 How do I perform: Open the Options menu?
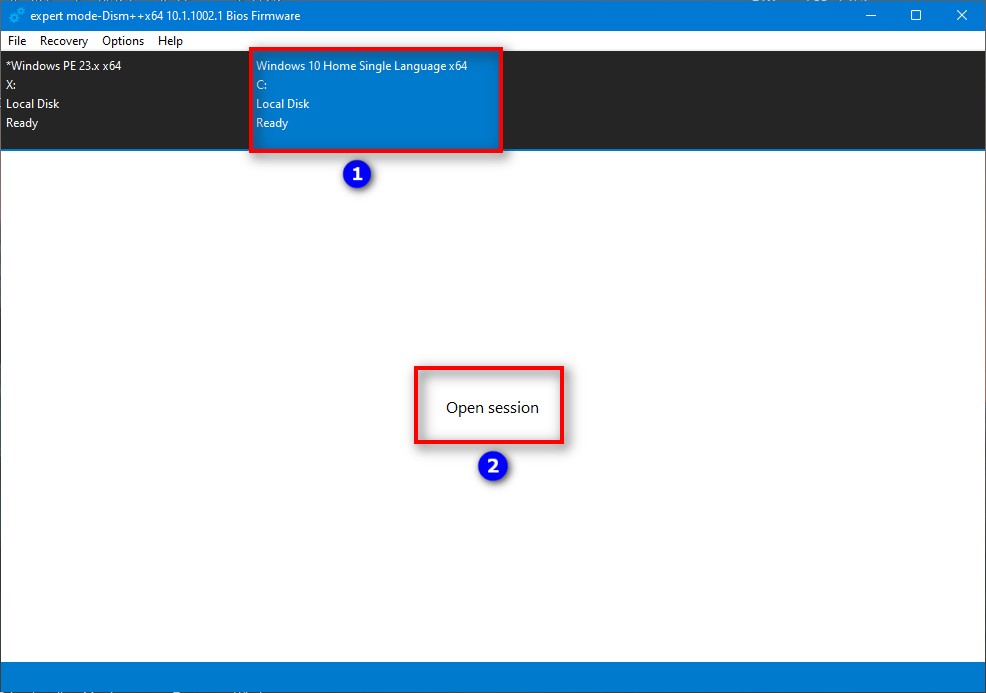click(123, 41)
